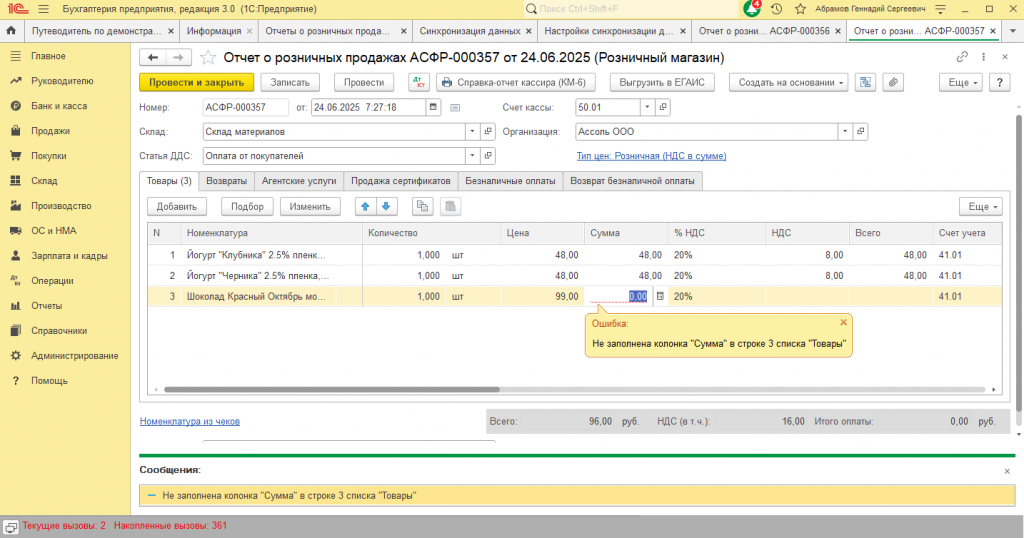This screenshot has height=538, width=1024.
Task: Get link to document icon
Action: click(x=962, y=57)
